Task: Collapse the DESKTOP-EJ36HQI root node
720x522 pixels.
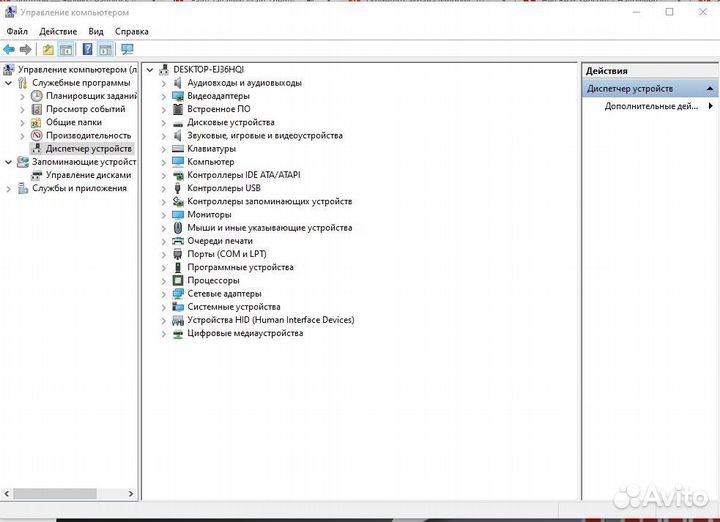Action: click(150, 70)
